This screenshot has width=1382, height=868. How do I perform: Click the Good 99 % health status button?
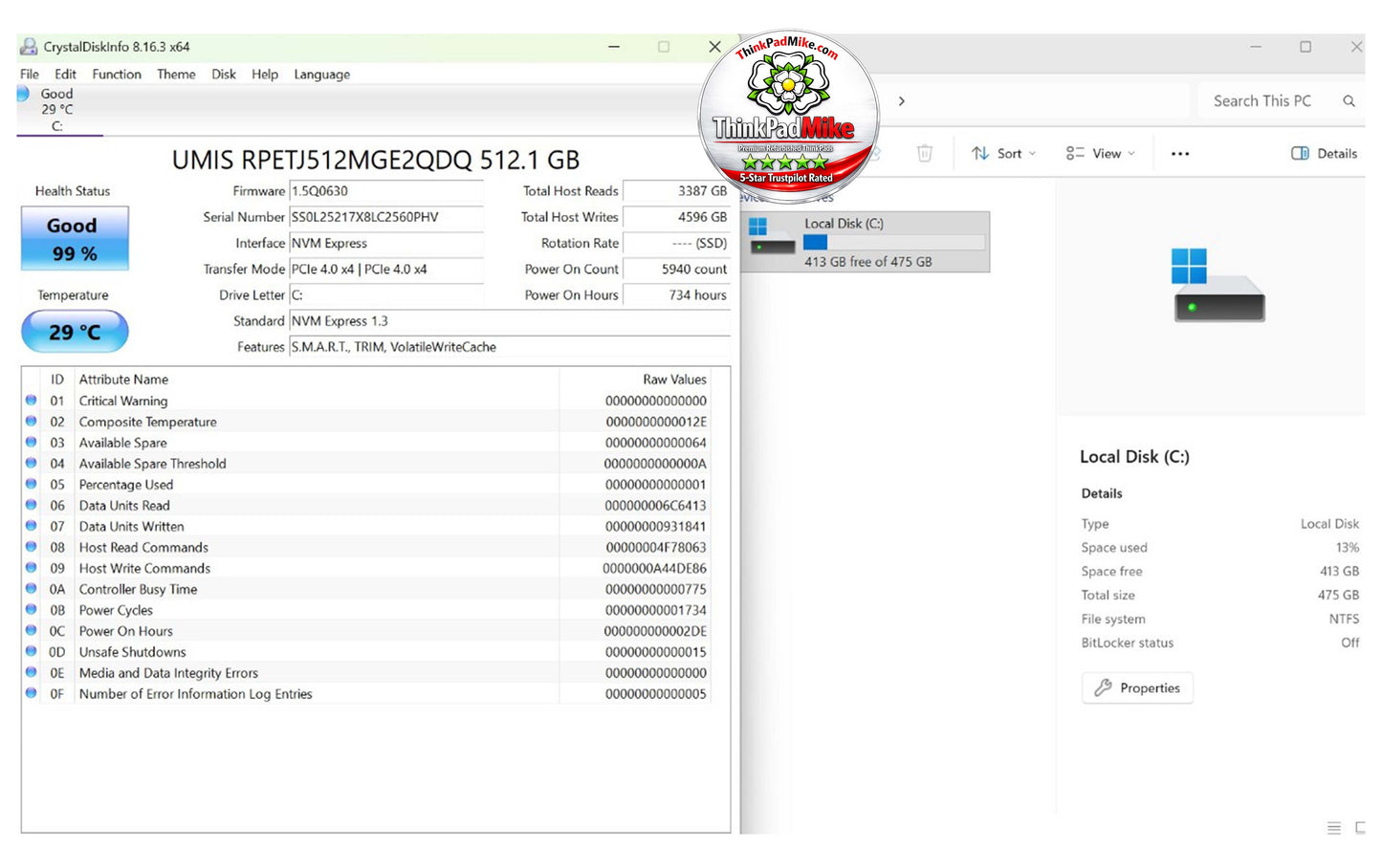tap(75, 239)
